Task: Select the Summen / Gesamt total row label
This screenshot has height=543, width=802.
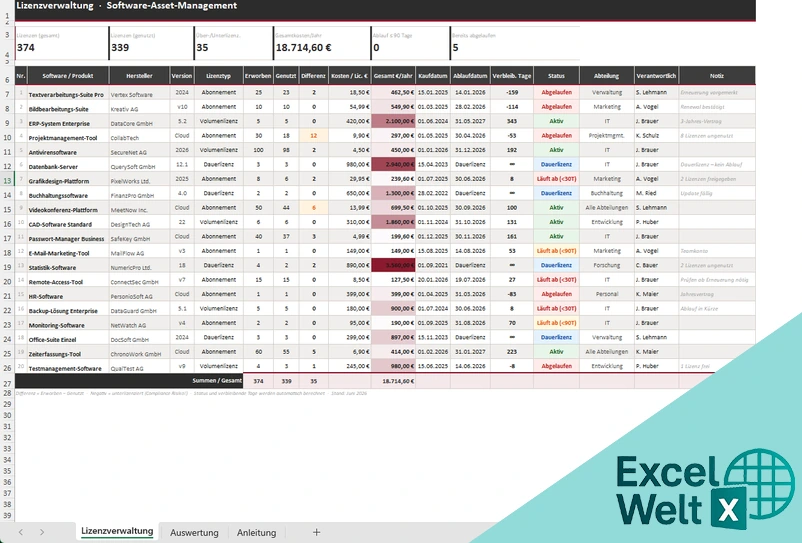Action: coord(216,381)
